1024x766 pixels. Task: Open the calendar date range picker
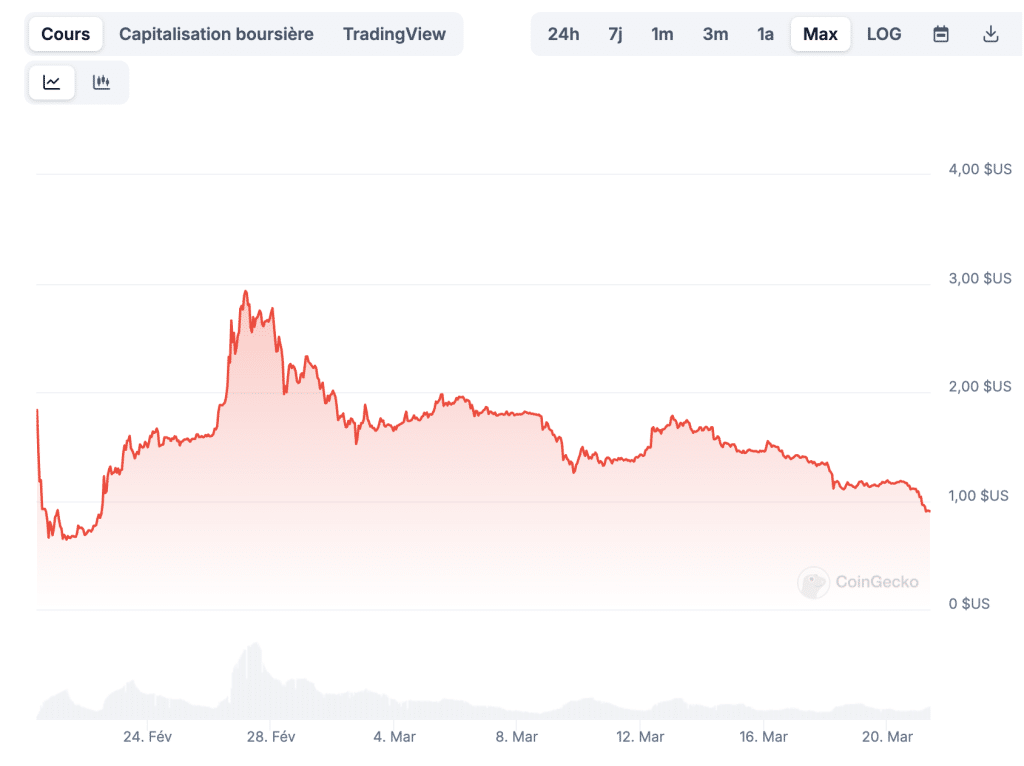941,34
